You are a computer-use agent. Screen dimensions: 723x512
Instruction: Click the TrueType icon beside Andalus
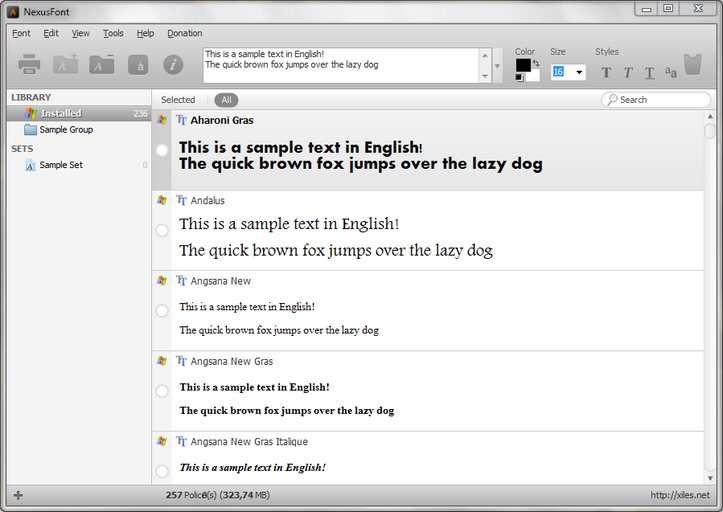pyautogui.click(x=181, y=200)
